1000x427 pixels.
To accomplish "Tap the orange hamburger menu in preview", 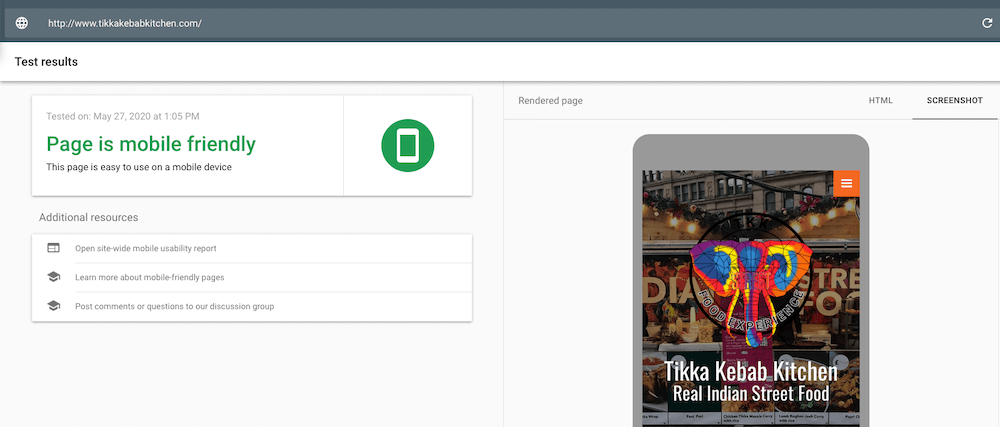I will pos(846,184).
